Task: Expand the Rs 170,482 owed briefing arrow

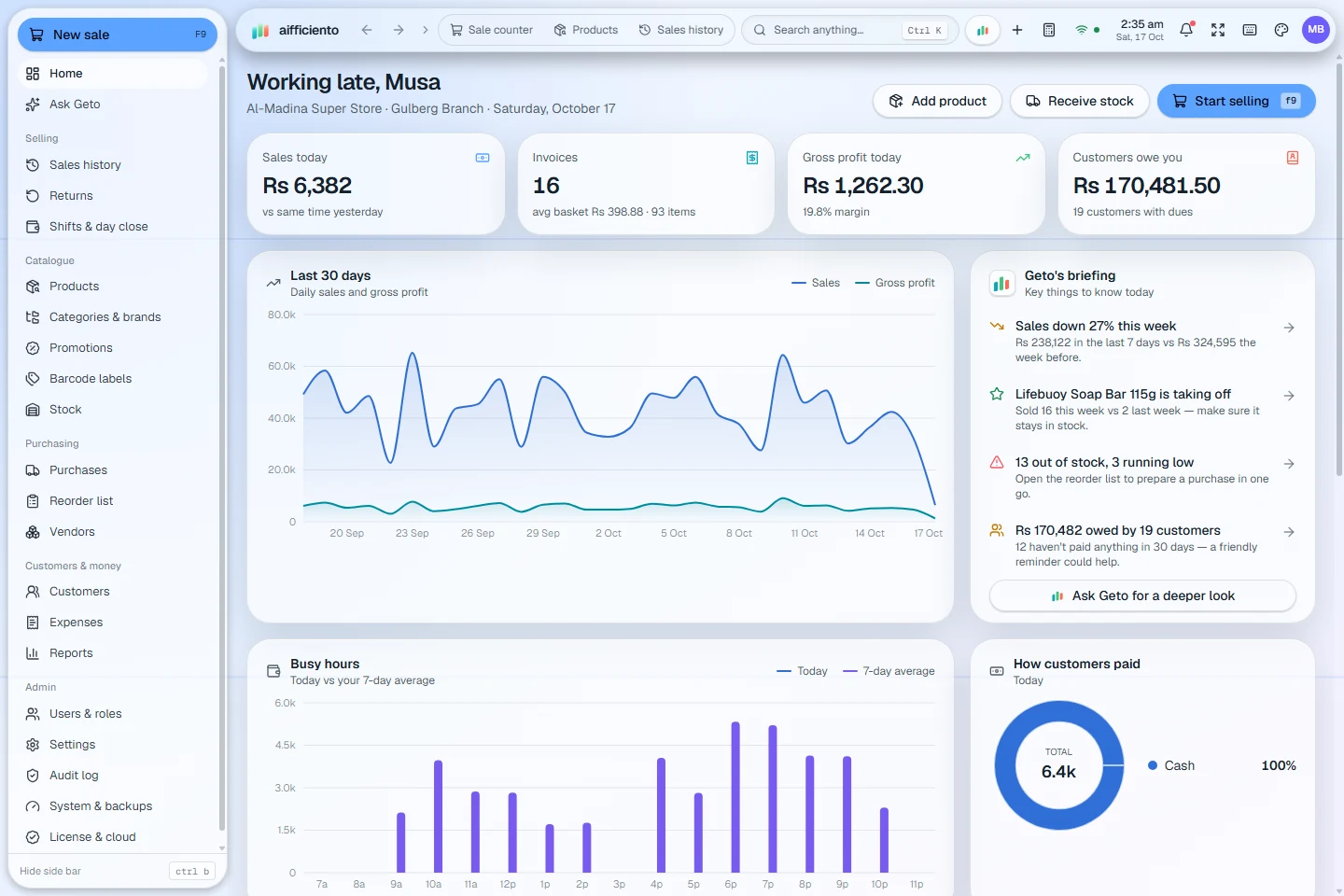Action: pos(1289,532)
